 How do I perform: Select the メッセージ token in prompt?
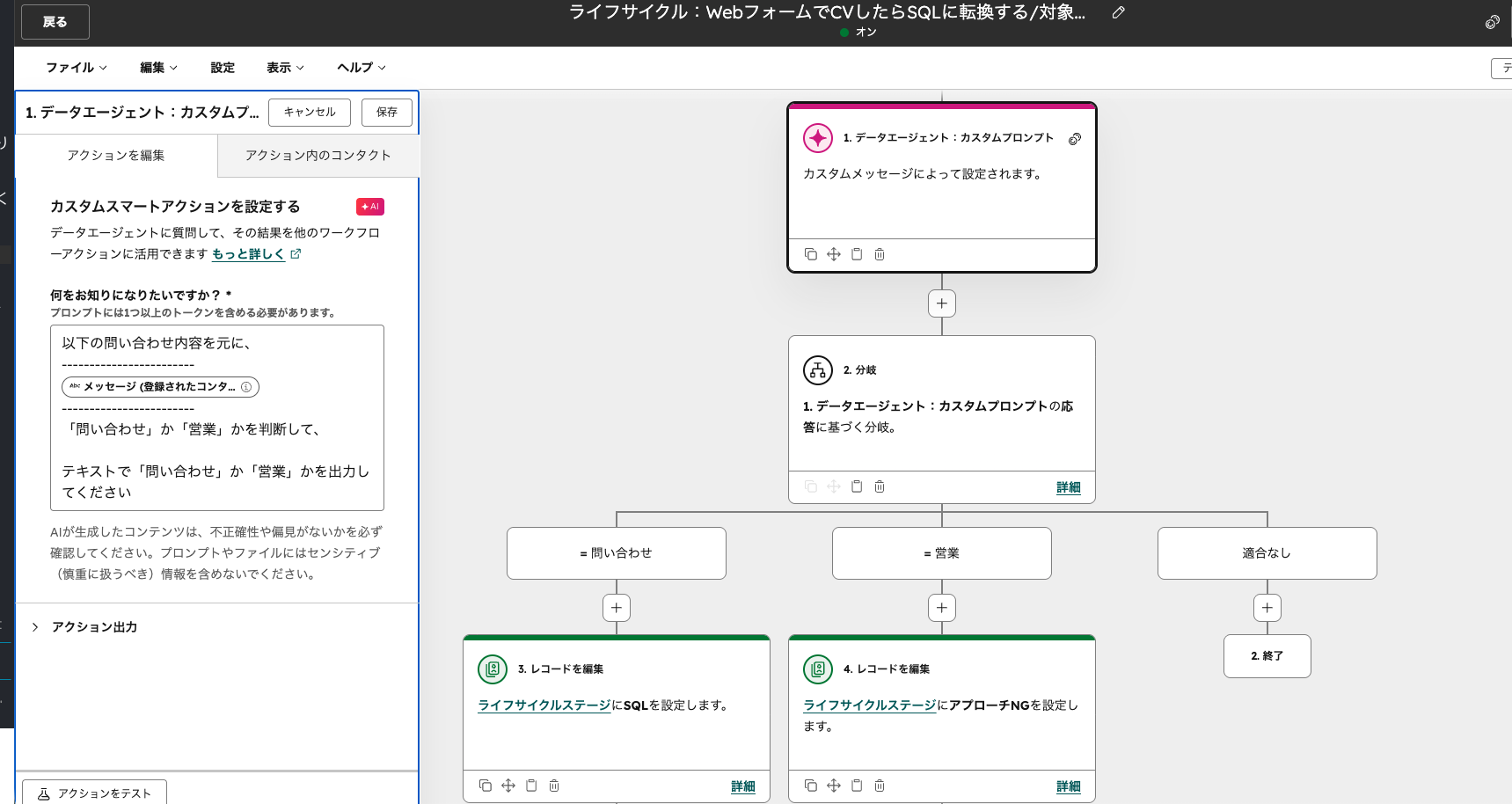160,387
